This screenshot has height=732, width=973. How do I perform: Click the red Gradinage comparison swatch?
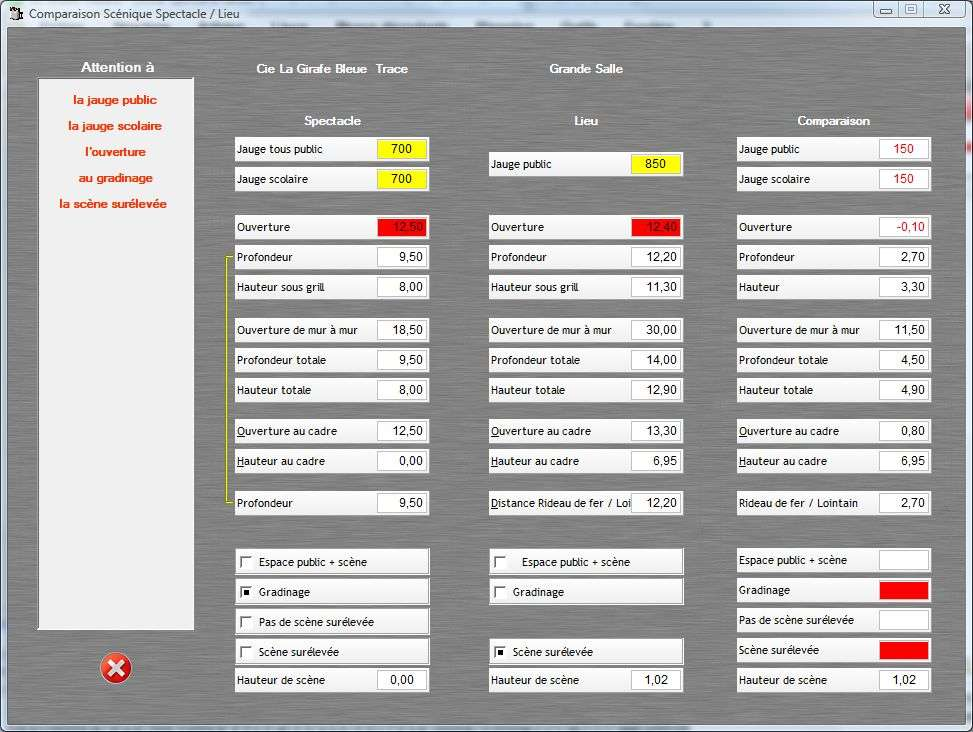903,590
